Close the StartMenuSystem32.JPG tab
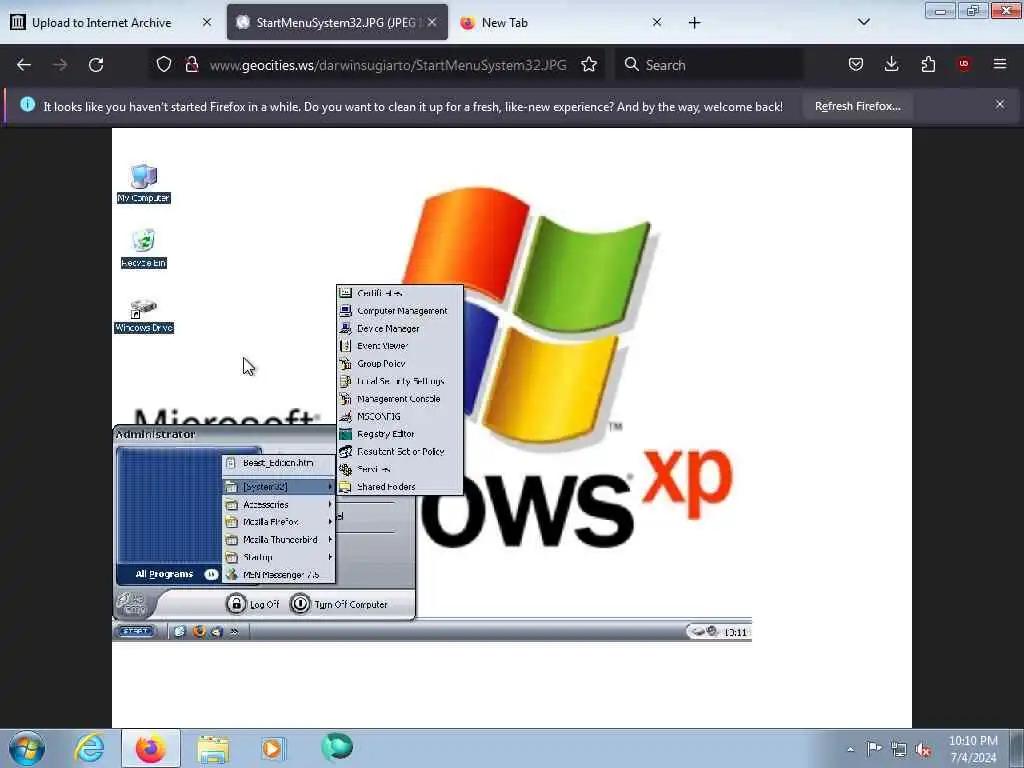 [x=432, y=22]
